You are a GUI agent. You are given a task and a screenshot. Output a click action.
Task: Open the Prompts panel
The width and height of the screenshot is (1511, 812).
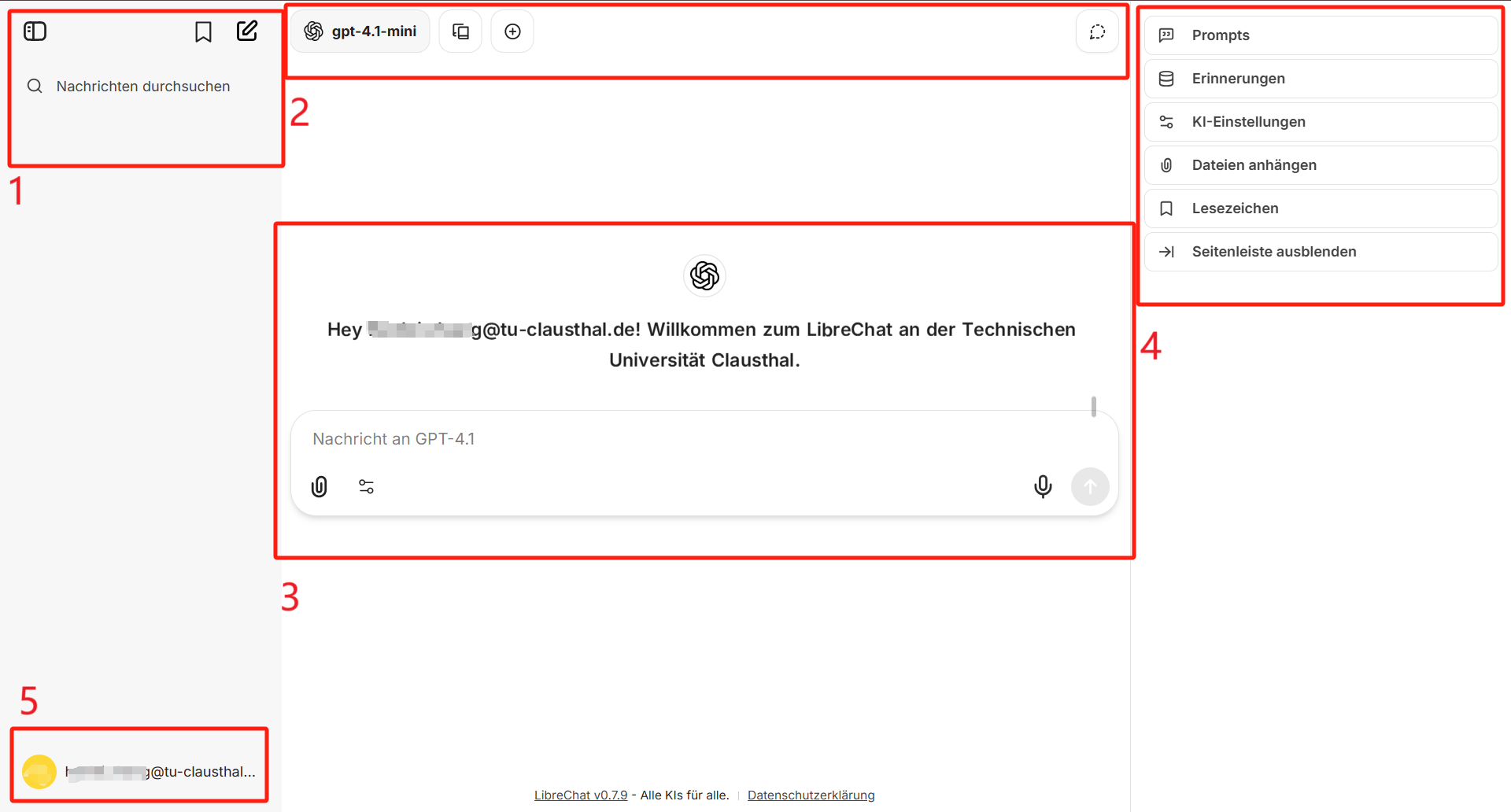[1321, 35]
